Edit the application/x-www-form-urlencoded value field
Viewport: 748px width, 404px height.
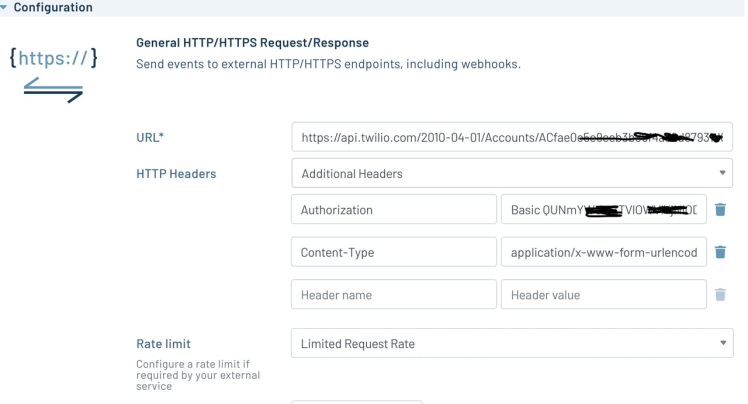click(605, 252)
